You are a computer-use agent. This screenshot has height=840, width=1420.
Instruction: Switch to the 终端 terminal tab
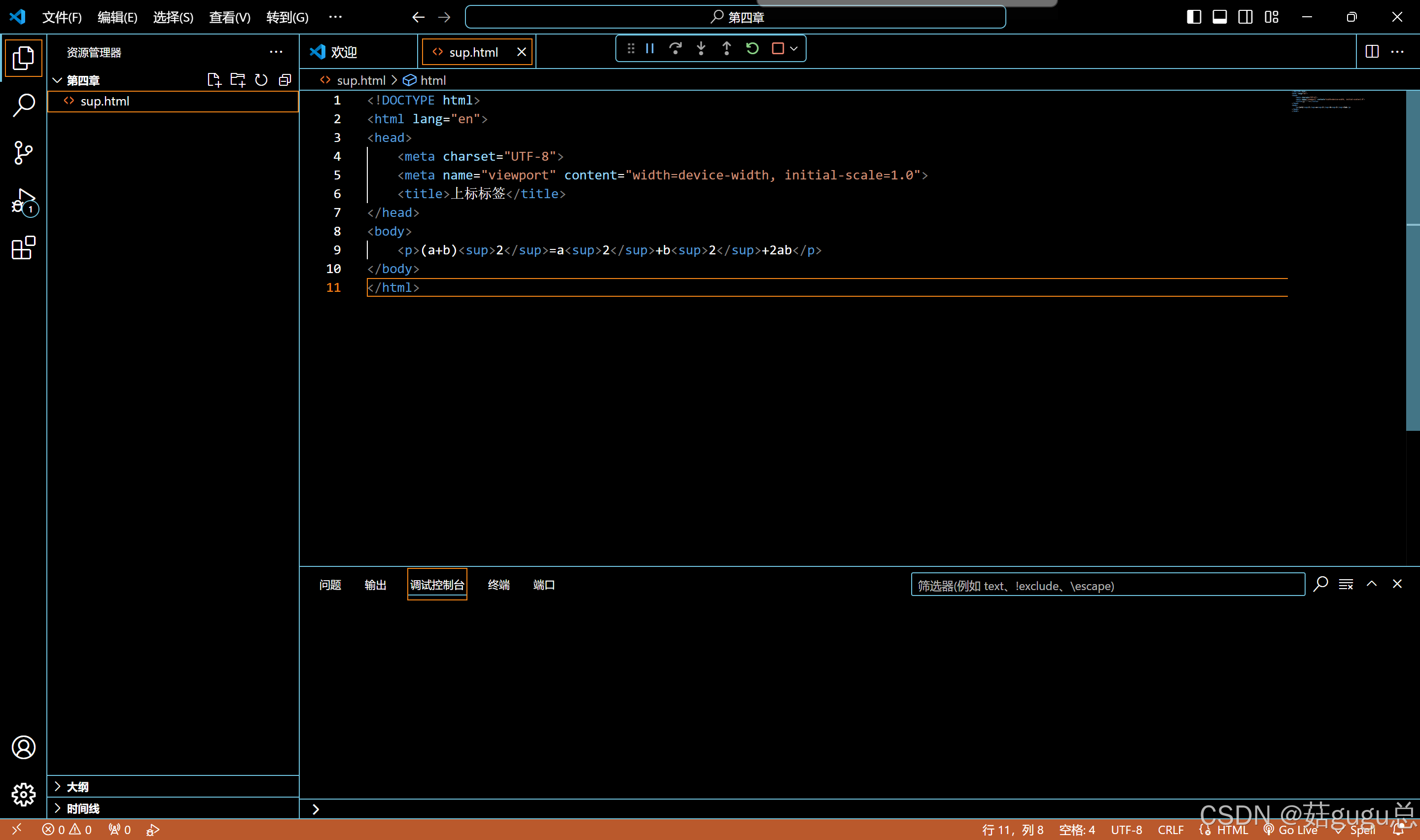498,585
